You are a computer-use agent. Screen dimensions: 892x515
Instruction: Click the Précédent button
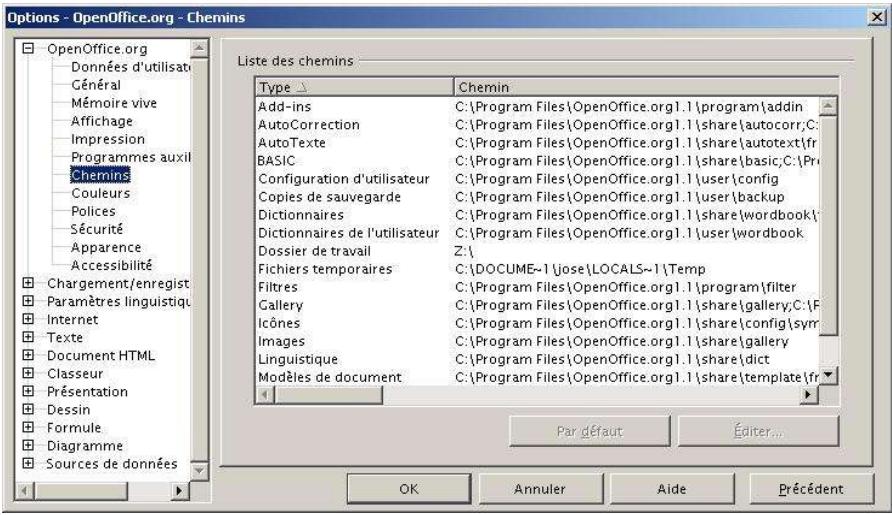coord(811,489)
